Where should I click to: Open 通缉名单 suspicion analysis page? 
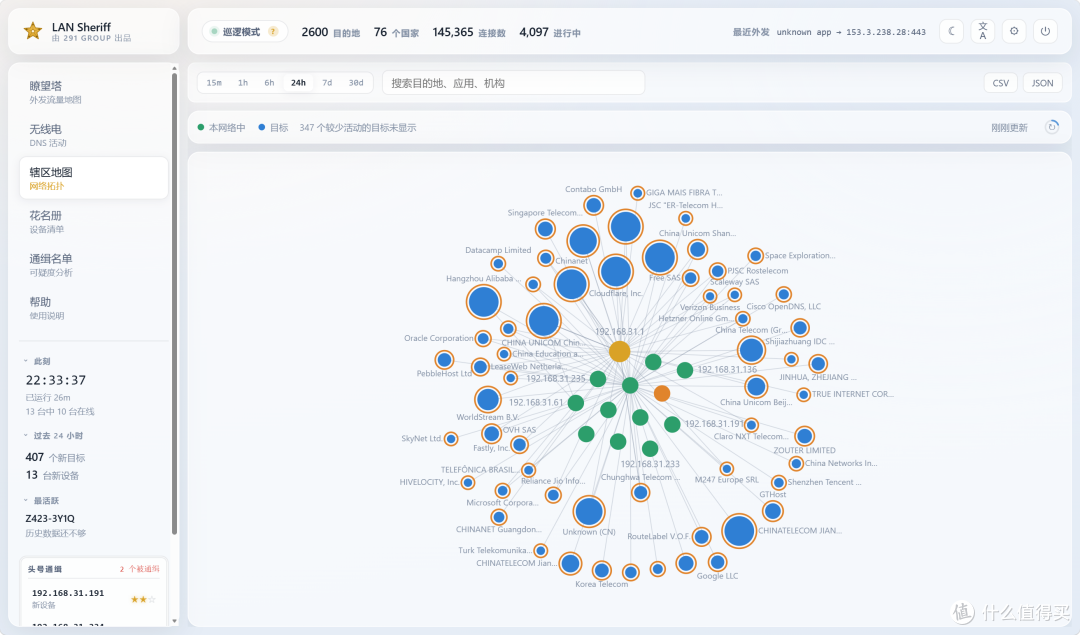(x=94, y=264)
